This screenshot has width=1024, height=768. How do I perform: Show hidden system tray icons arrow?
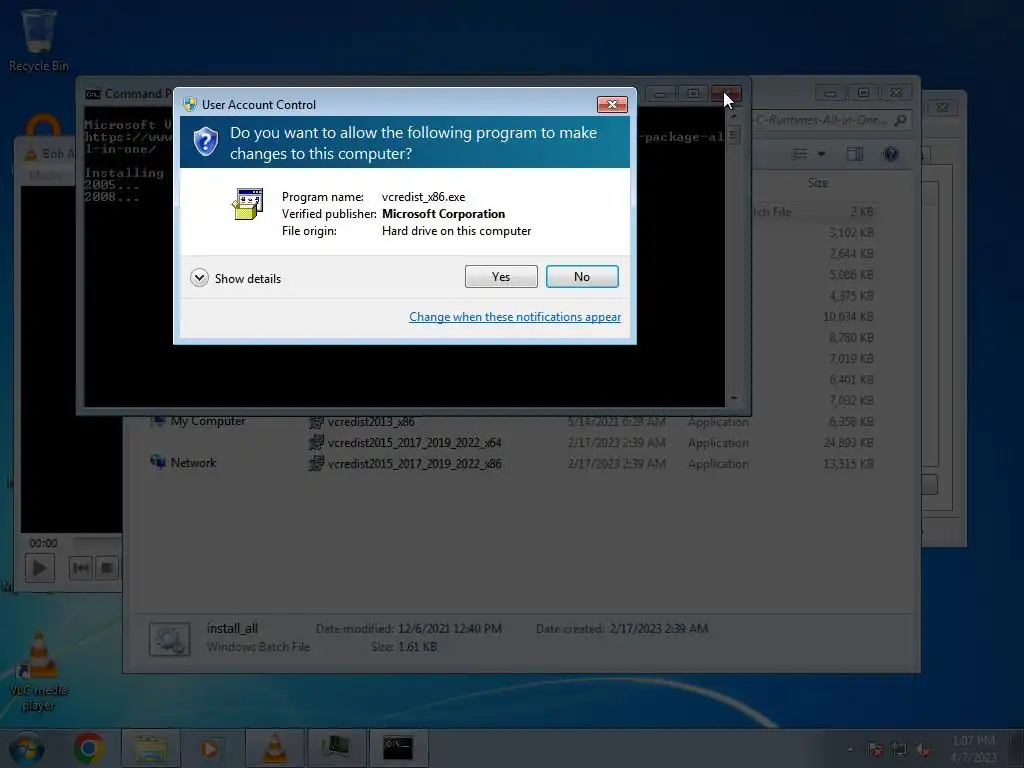[850, 749]
